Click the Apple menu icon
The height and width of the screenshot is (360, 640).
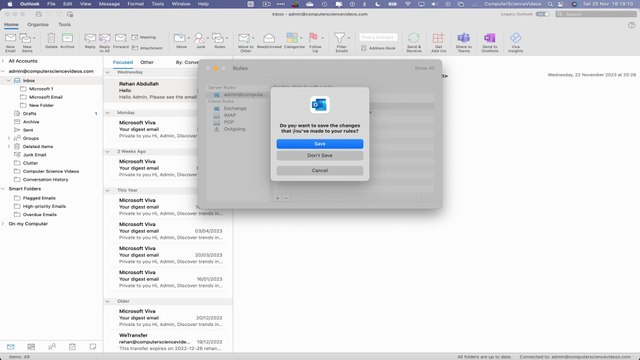(x=10, y=4)
